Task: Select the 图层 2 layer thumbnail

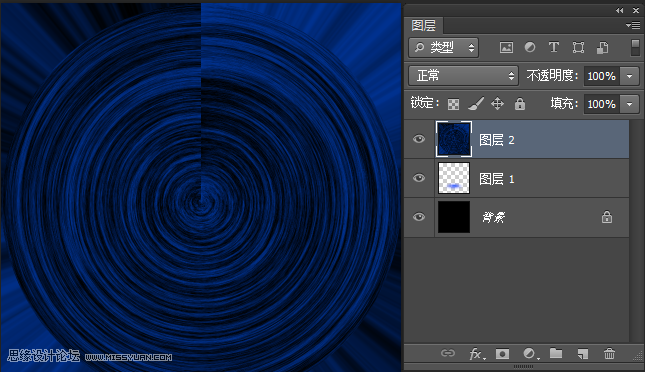Action: click(454, 139)
